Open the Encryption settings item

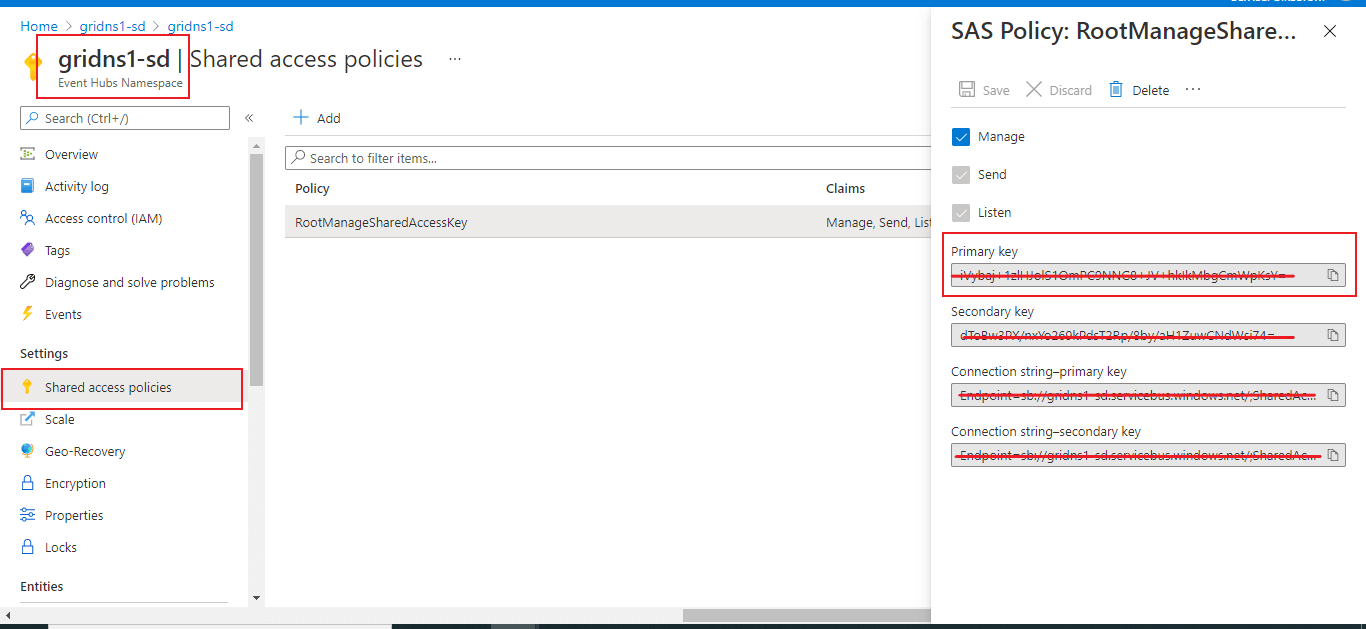(x=75, y=483)
